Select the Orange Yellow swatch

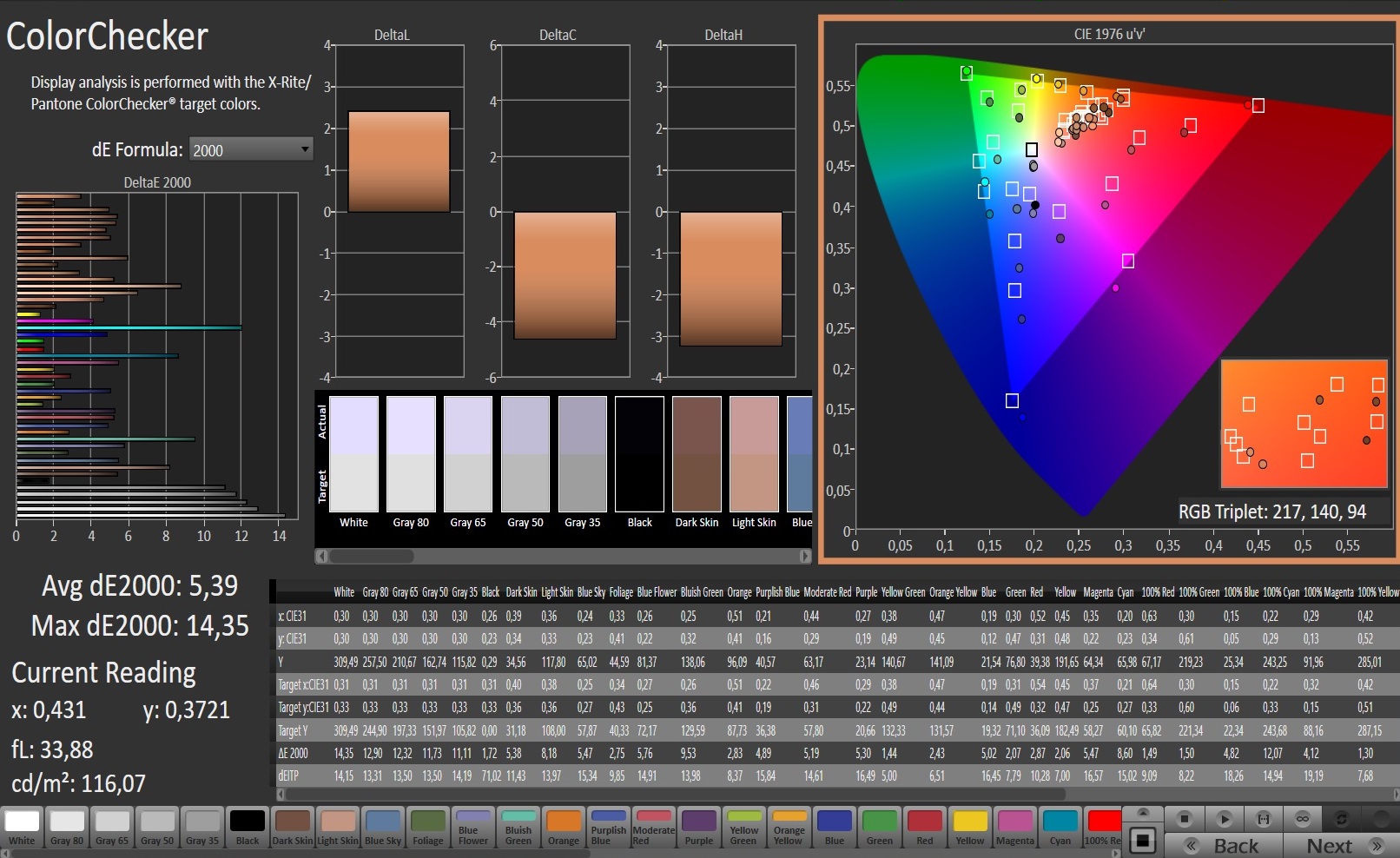tap(789, 827)
